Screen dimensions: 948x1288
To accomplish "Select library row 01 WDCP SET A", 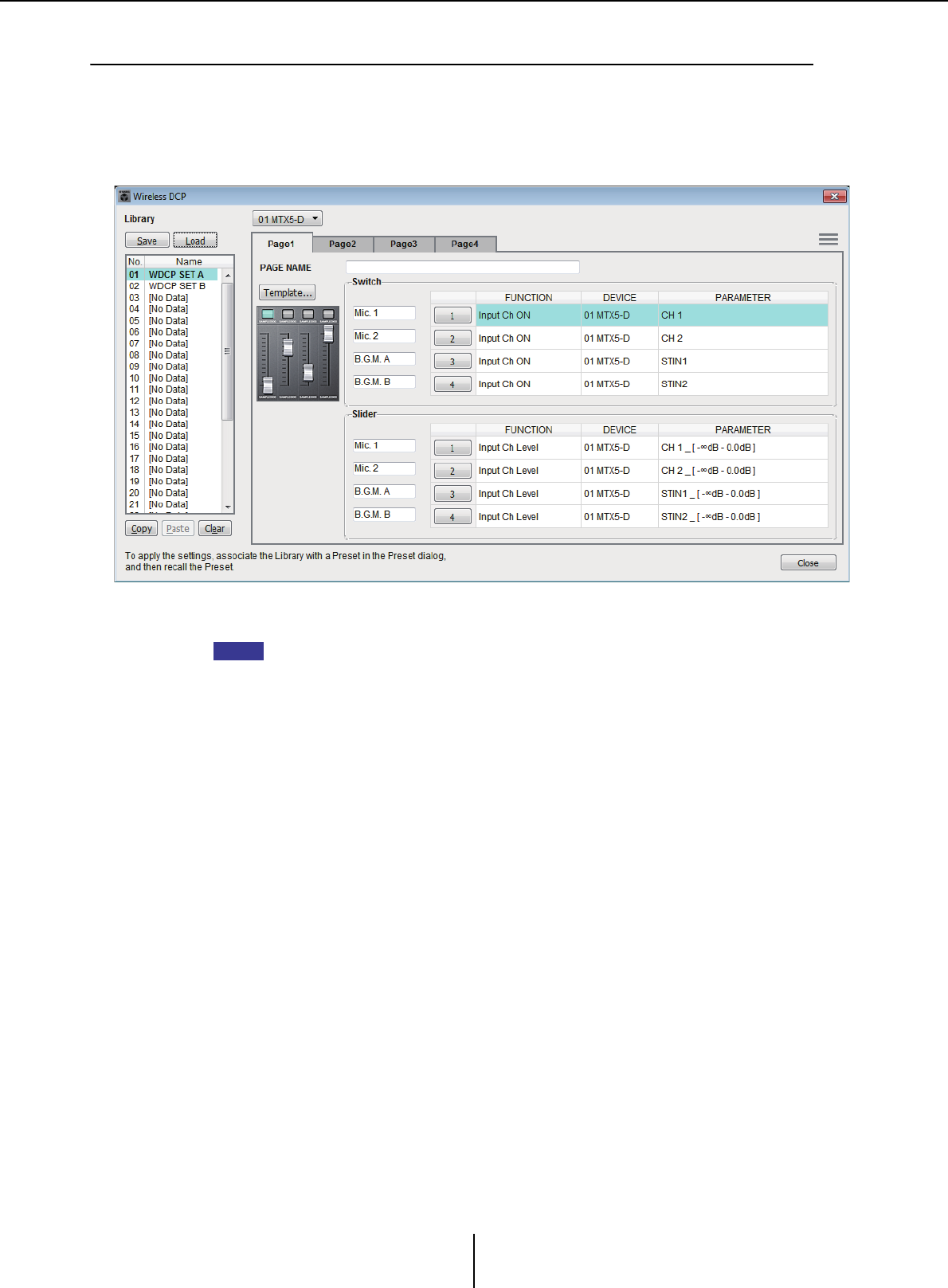I will pos(172,275).
